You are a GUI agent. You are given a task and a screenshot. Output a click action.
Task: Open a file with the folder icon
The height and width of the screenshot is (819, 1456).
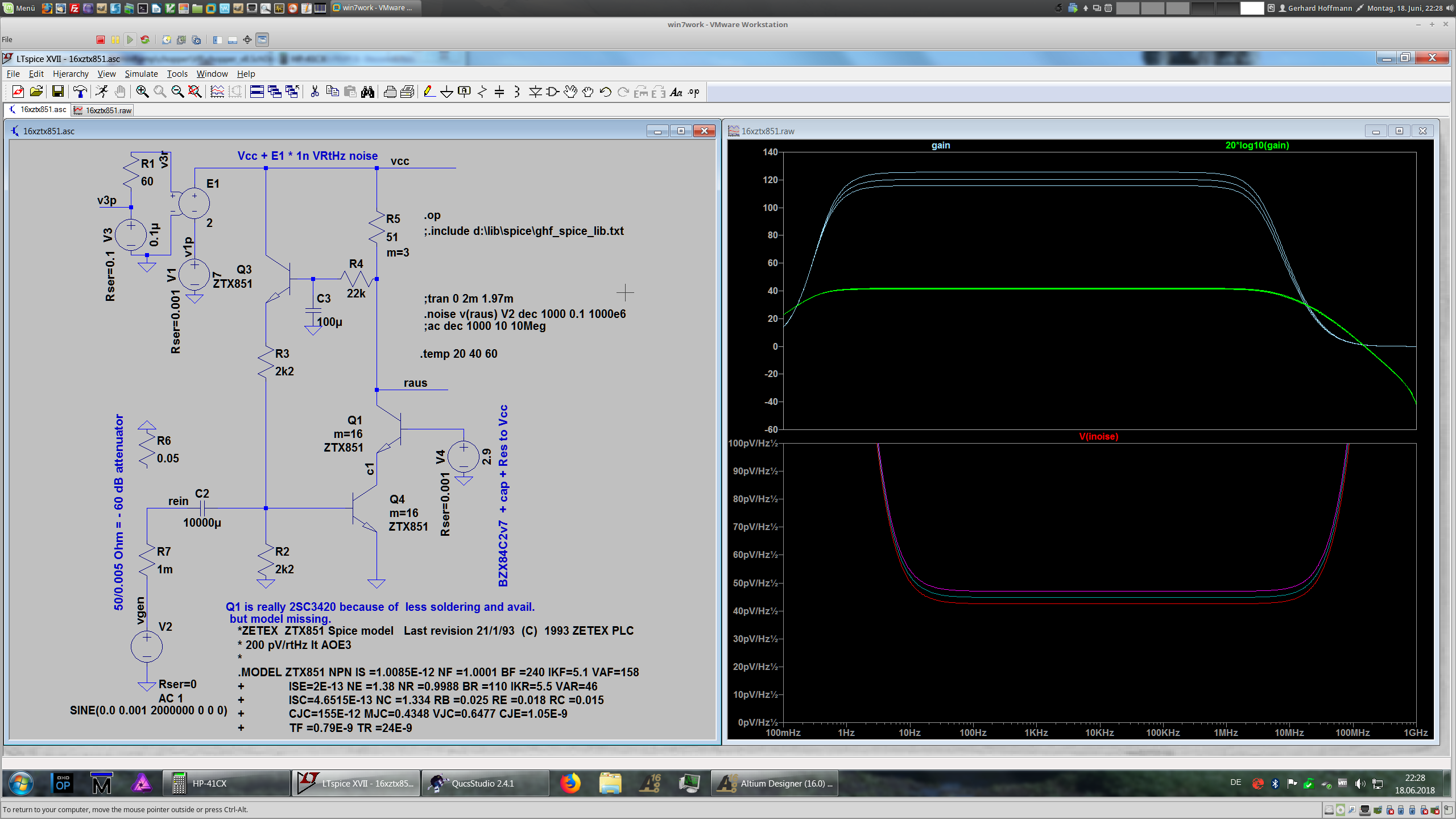coord(36,92)
